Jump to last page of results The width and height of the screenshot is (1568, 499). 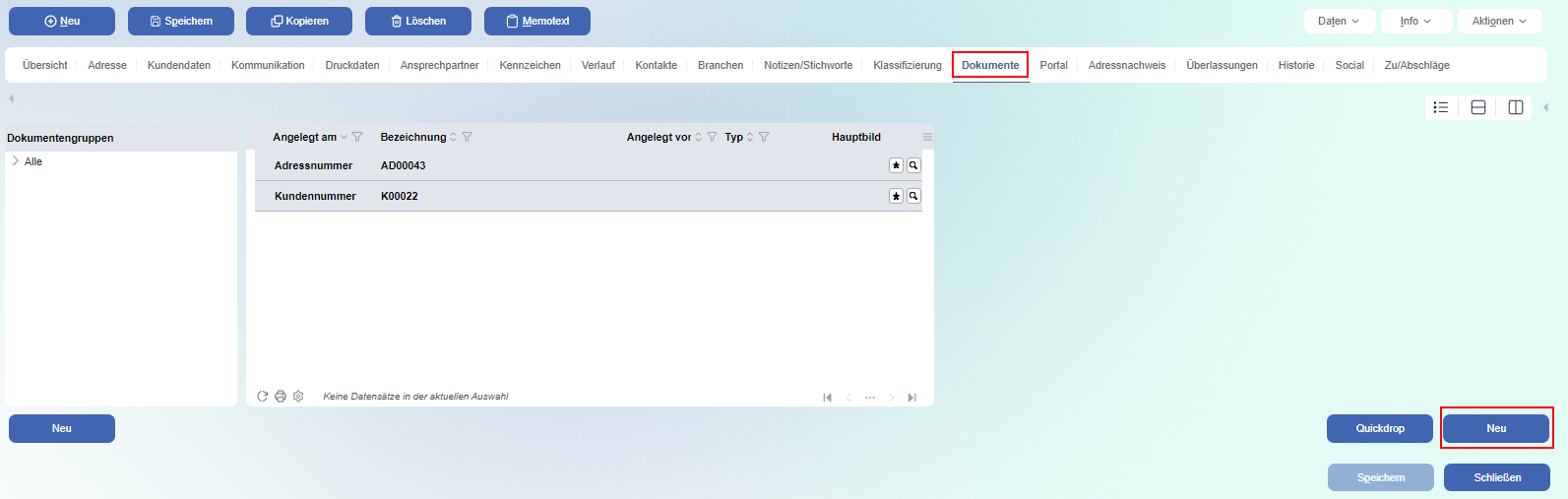point(912,398)
